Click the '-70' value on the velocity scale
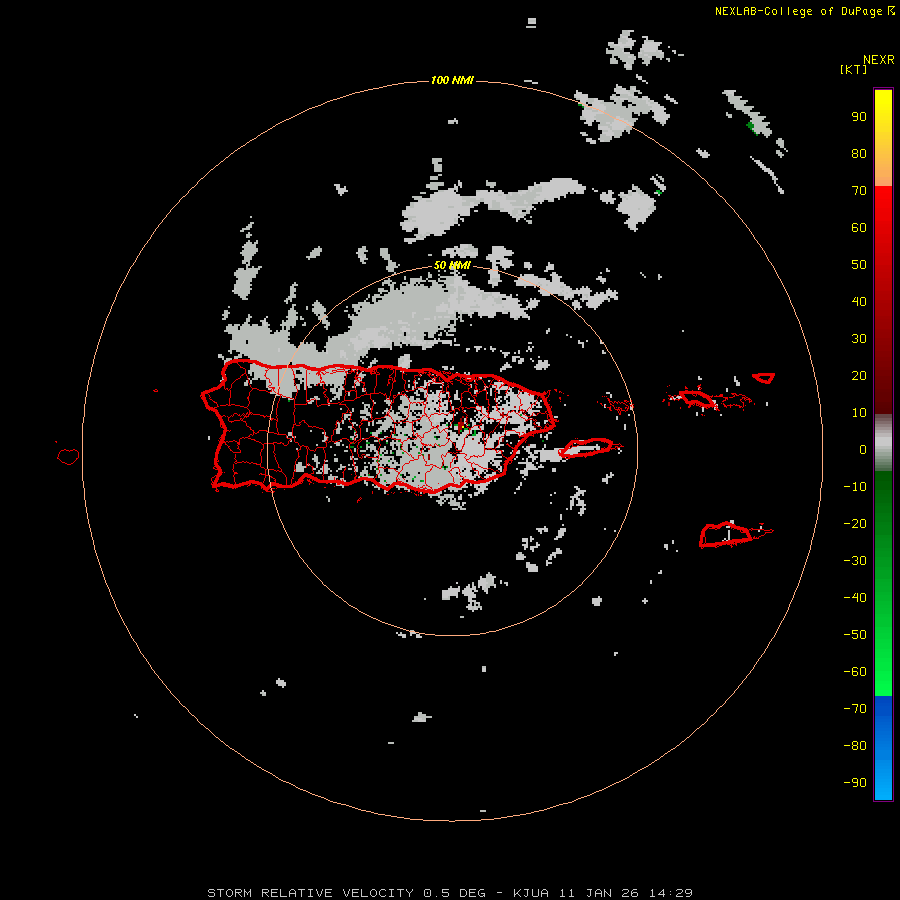Viewport: 900px width, 900px height. point(855,709)
